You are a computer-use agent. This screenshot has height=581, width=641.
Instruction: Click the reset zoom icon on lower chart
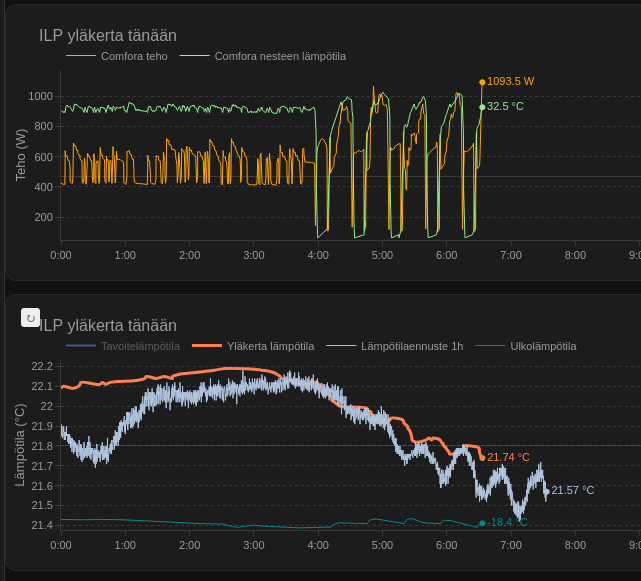click(x=31, y=318)
